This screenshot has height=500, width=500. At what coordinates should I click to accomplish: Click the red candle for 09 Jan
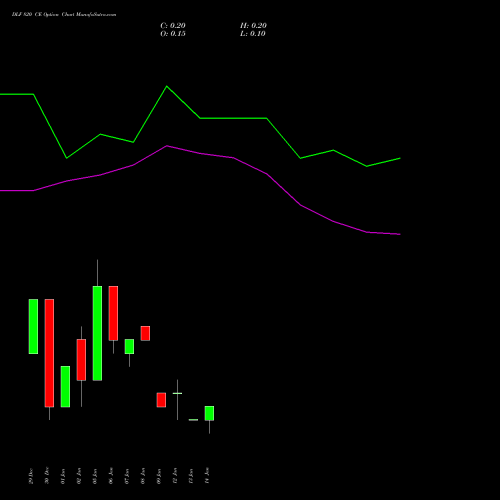[x=161, y=400]
